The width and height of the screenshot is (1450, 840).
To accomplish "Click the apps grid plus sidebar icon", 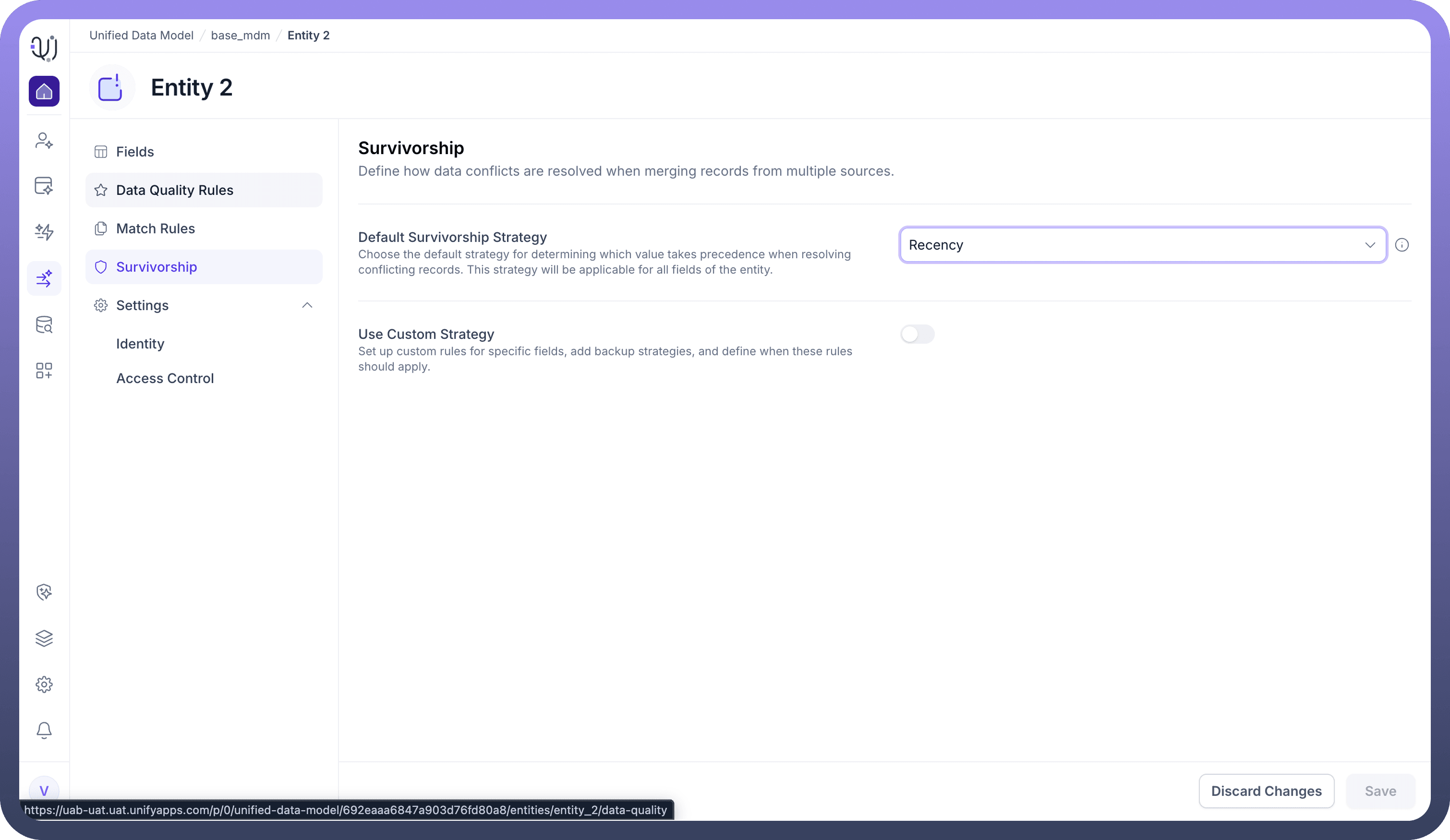I will point(44,371).
